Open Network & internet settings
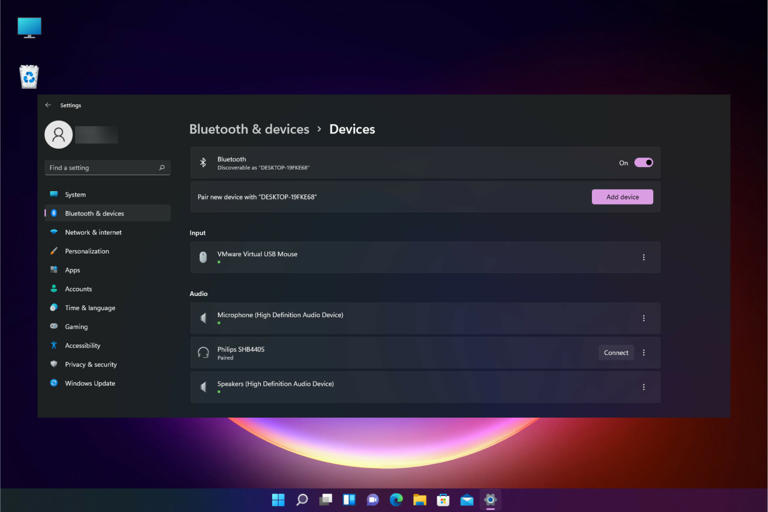The height and width of the screenshot is (512, 768). 107,232
